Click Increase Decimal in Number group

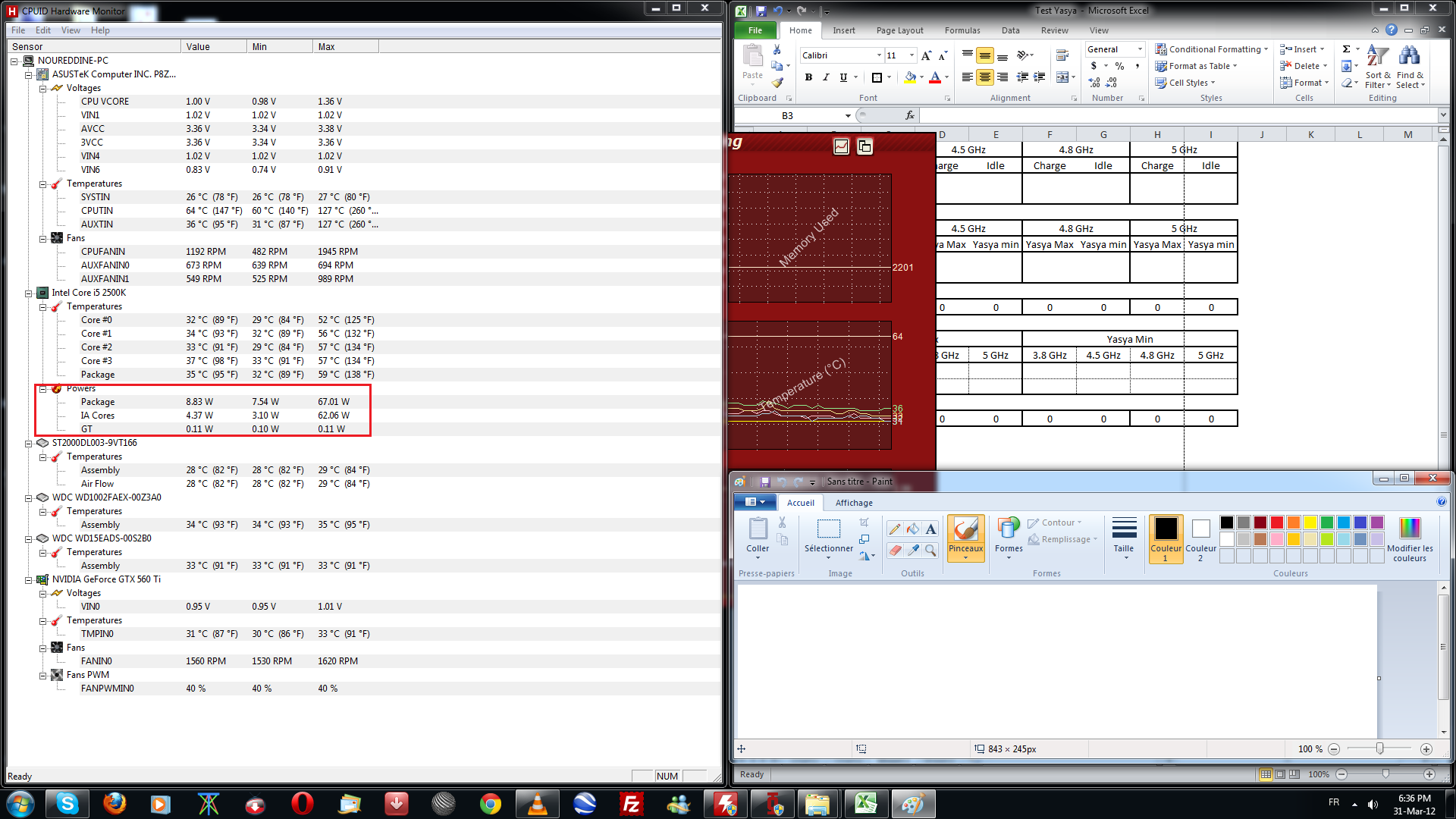(1094, 83)
